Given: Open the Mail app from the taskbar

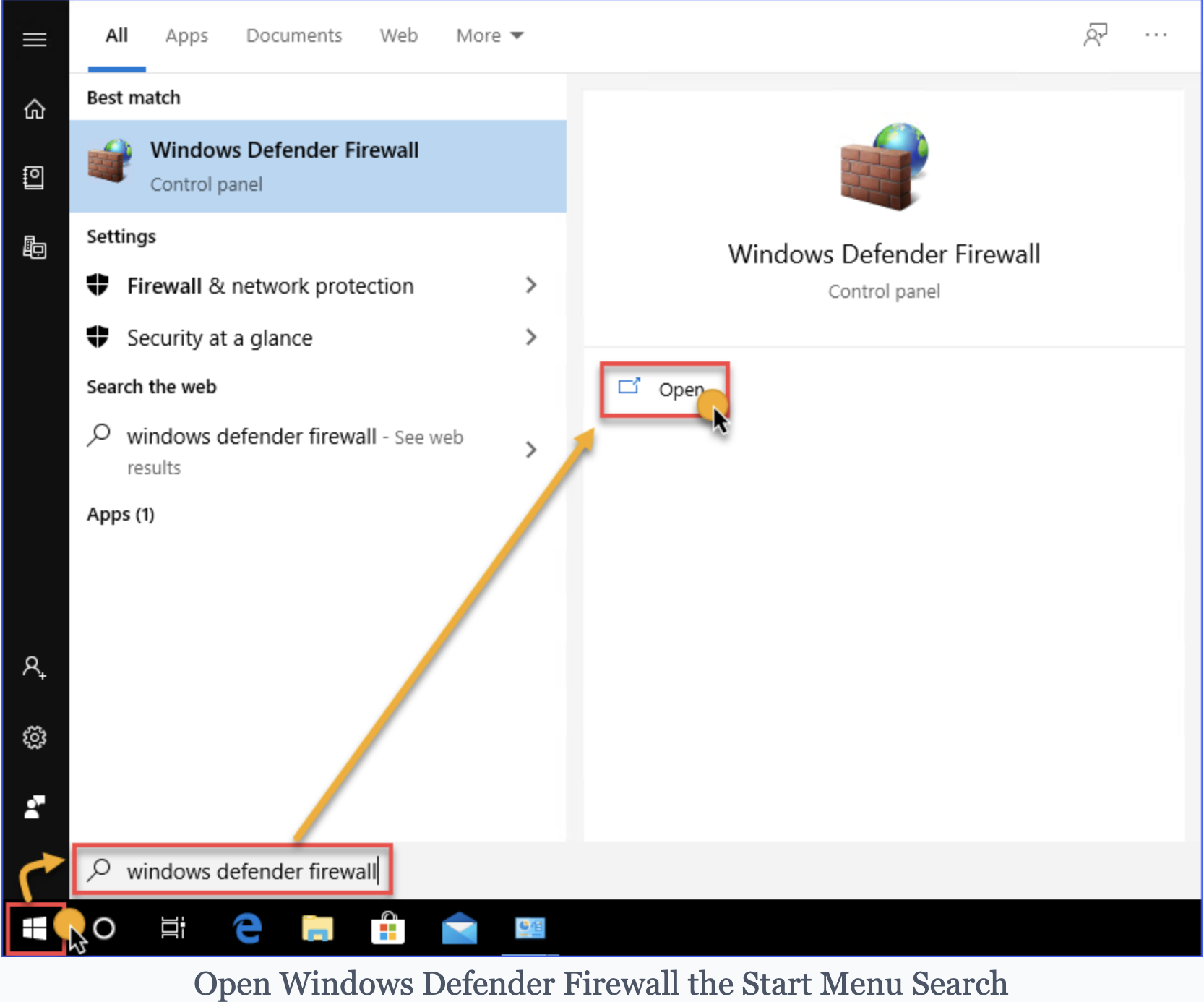Looking at the screenshot, I should pyautogui.click(x=460, y=928).
